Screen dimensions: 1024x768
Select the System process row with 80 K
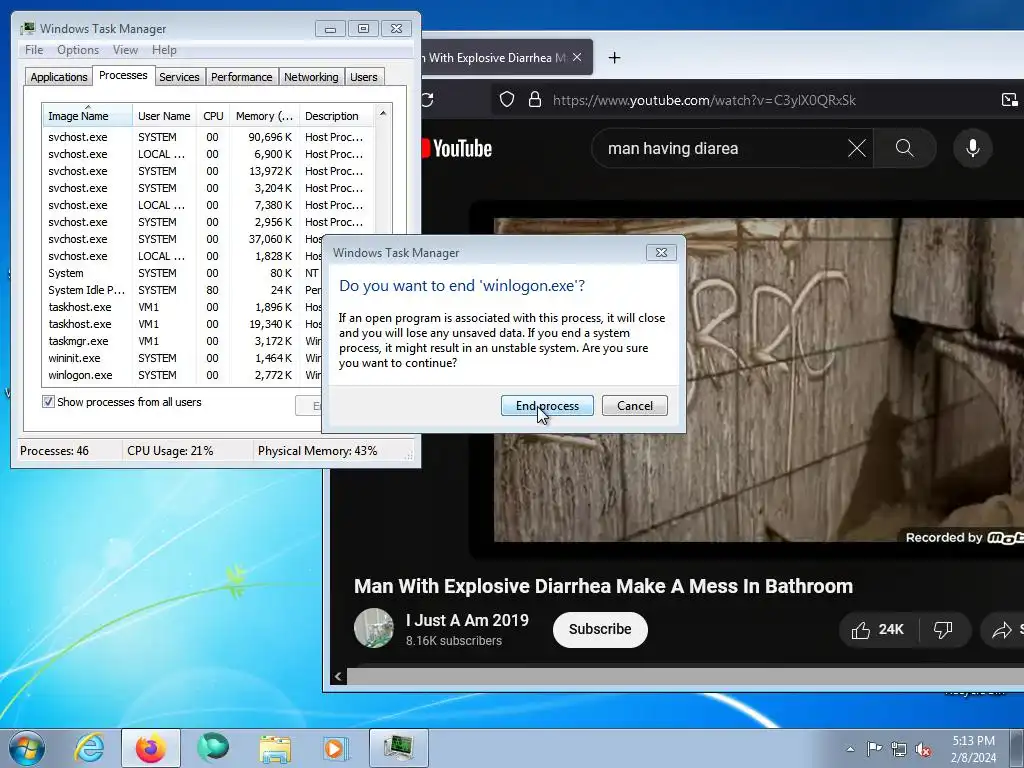pos(183,273)
